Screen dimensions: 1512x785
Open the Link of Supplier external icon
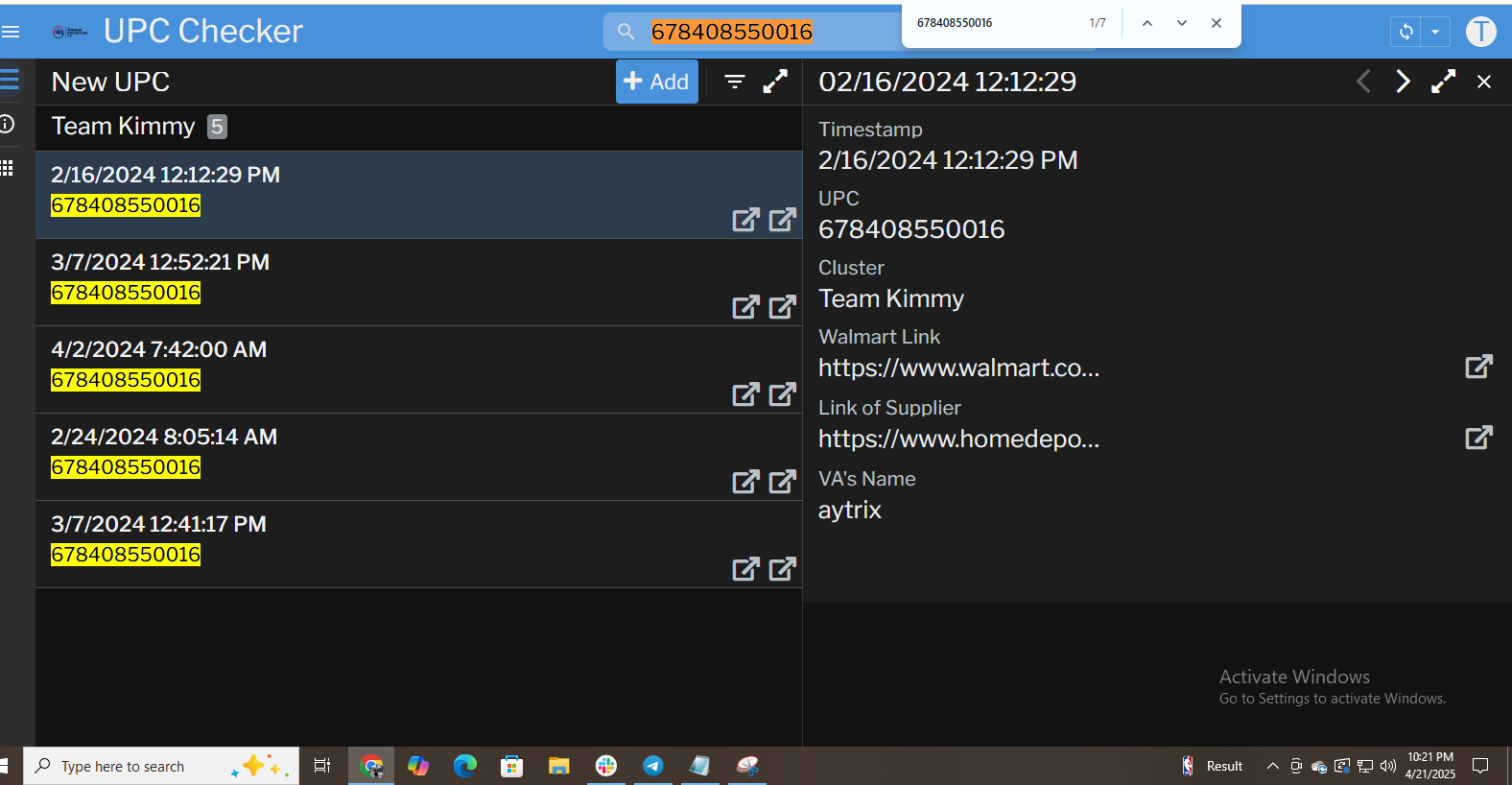coord(1478,438)
